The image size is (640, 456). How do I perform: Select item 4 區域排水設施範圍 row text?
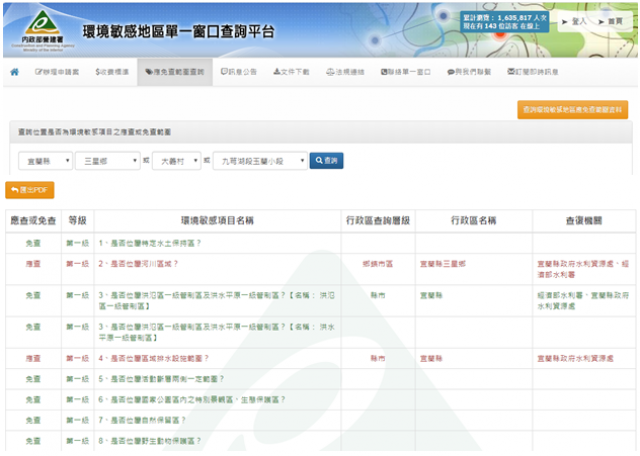[x=153, y=358]
